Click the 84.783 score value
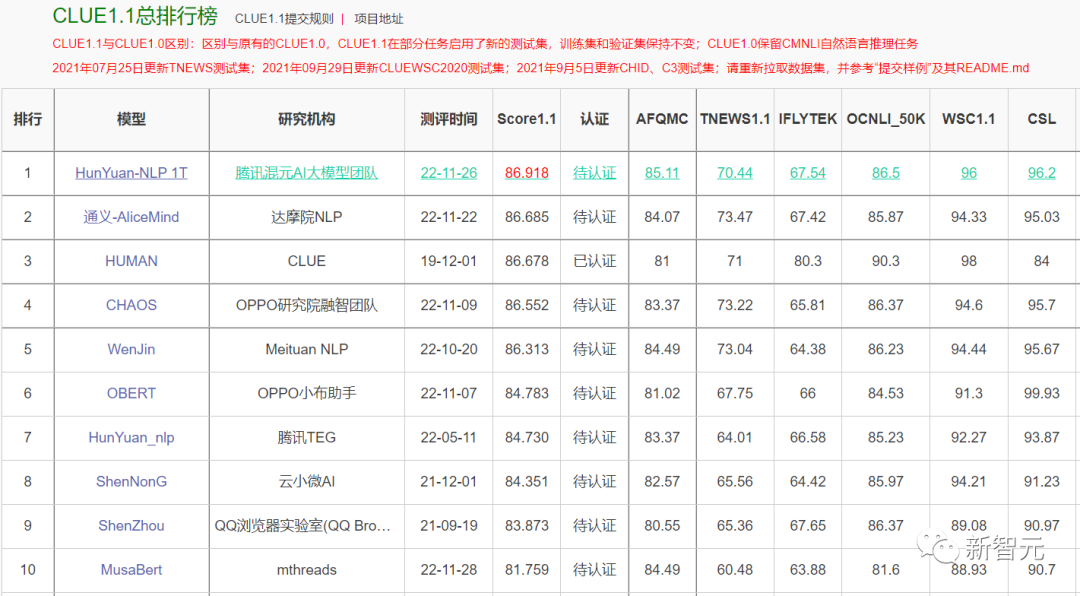Image resolution: width=1080 pixels, height=596 pixels. tap(526, 393)
